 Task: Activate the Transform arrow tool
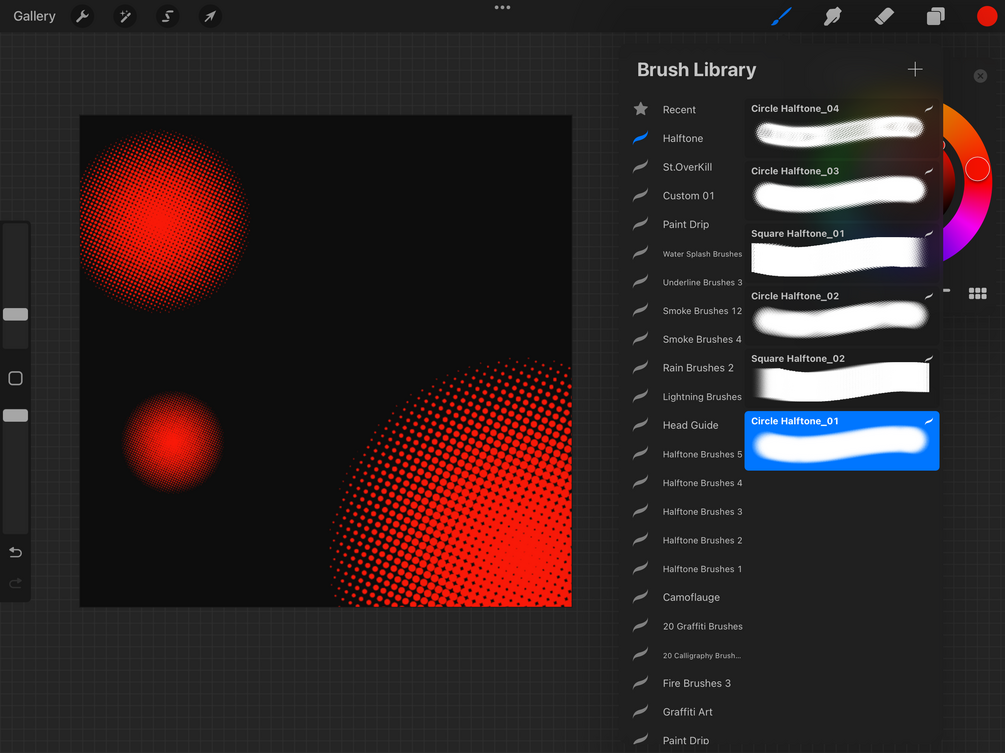click(210, 16)
